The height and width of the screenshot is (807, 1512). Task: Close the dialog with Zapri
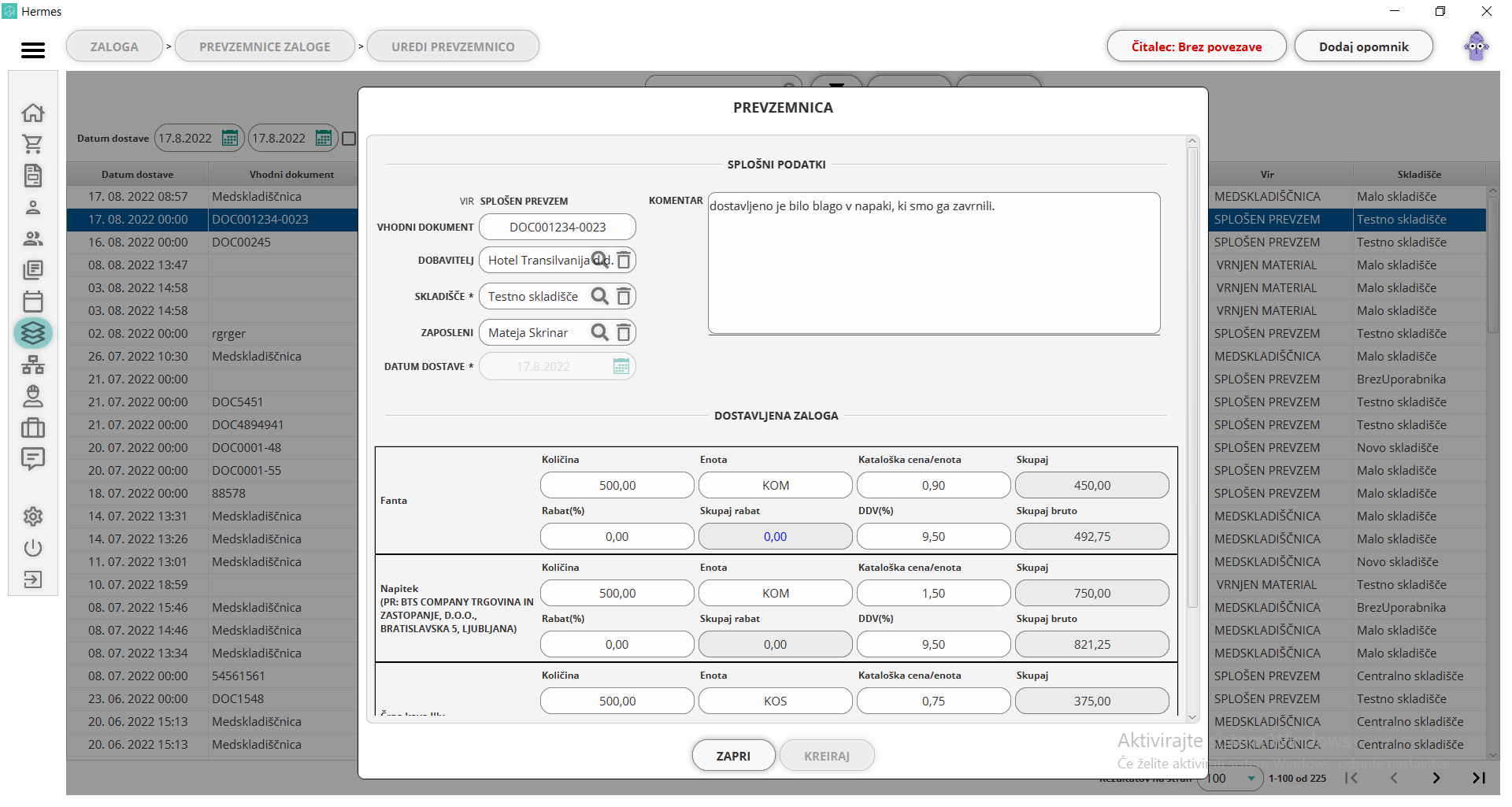coord(733,756)
